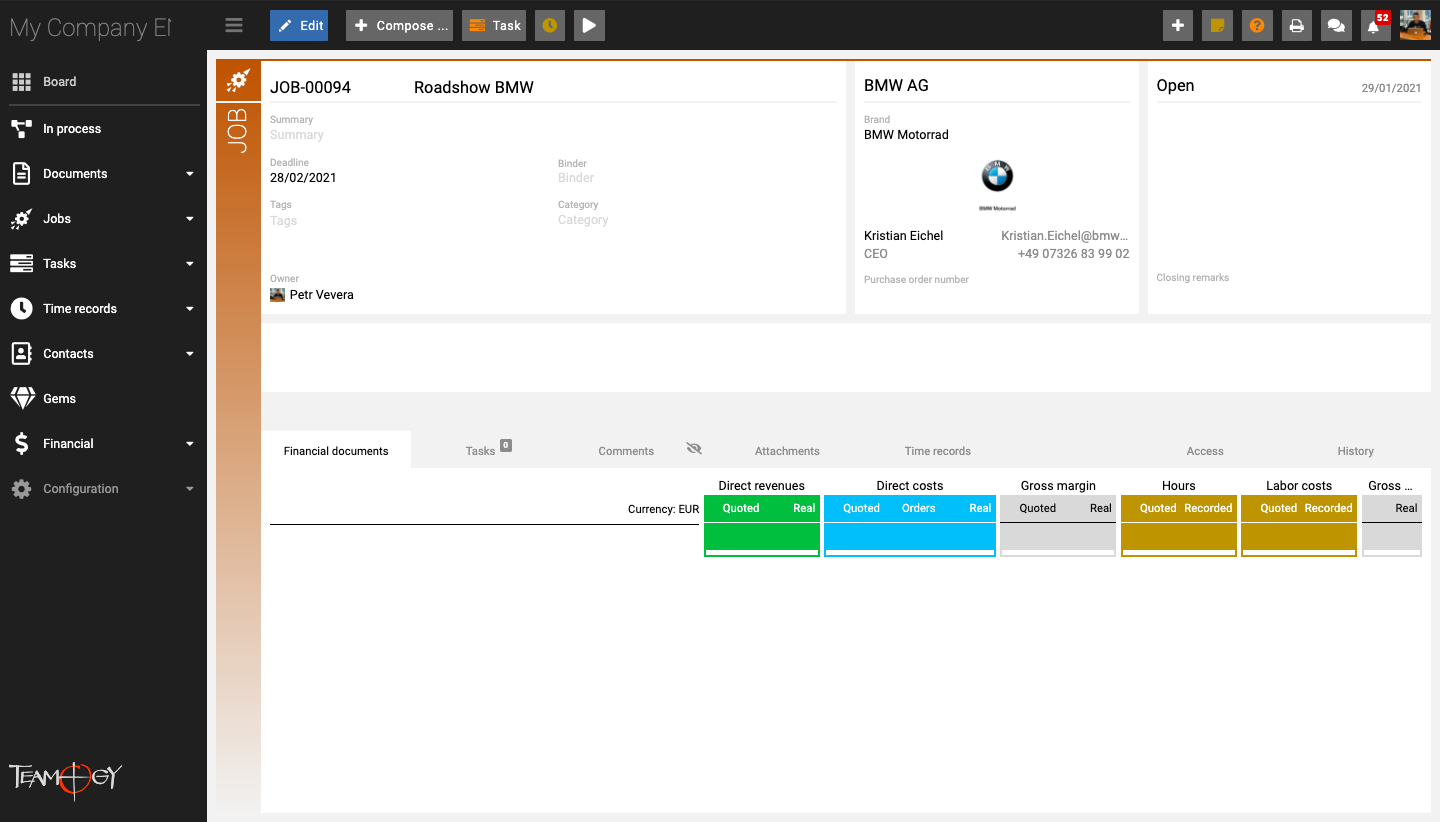Click the Time records clock icon

tap(22, 309)
